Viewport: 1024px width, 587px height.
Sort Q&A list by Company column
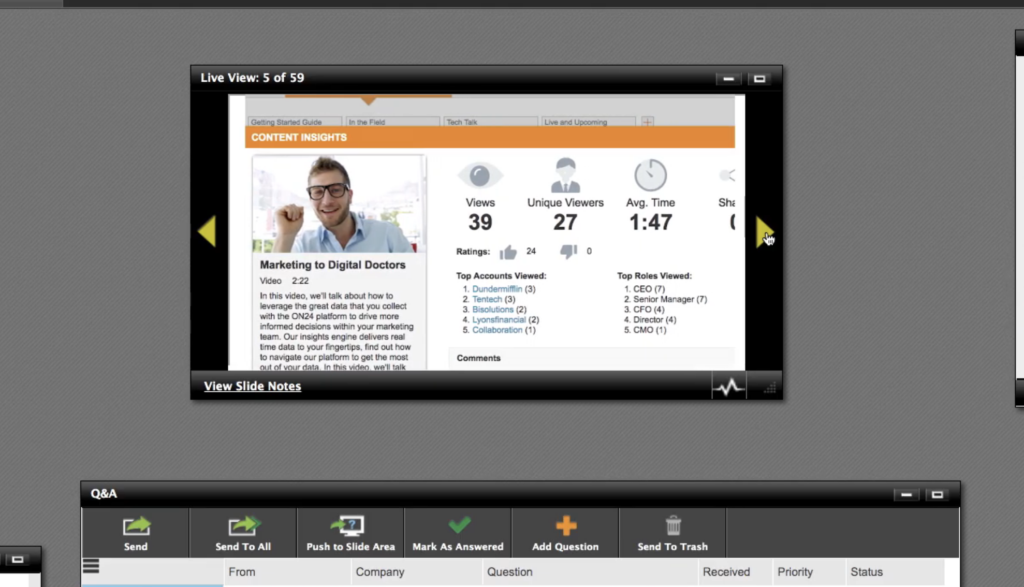[x=380, y=572]
